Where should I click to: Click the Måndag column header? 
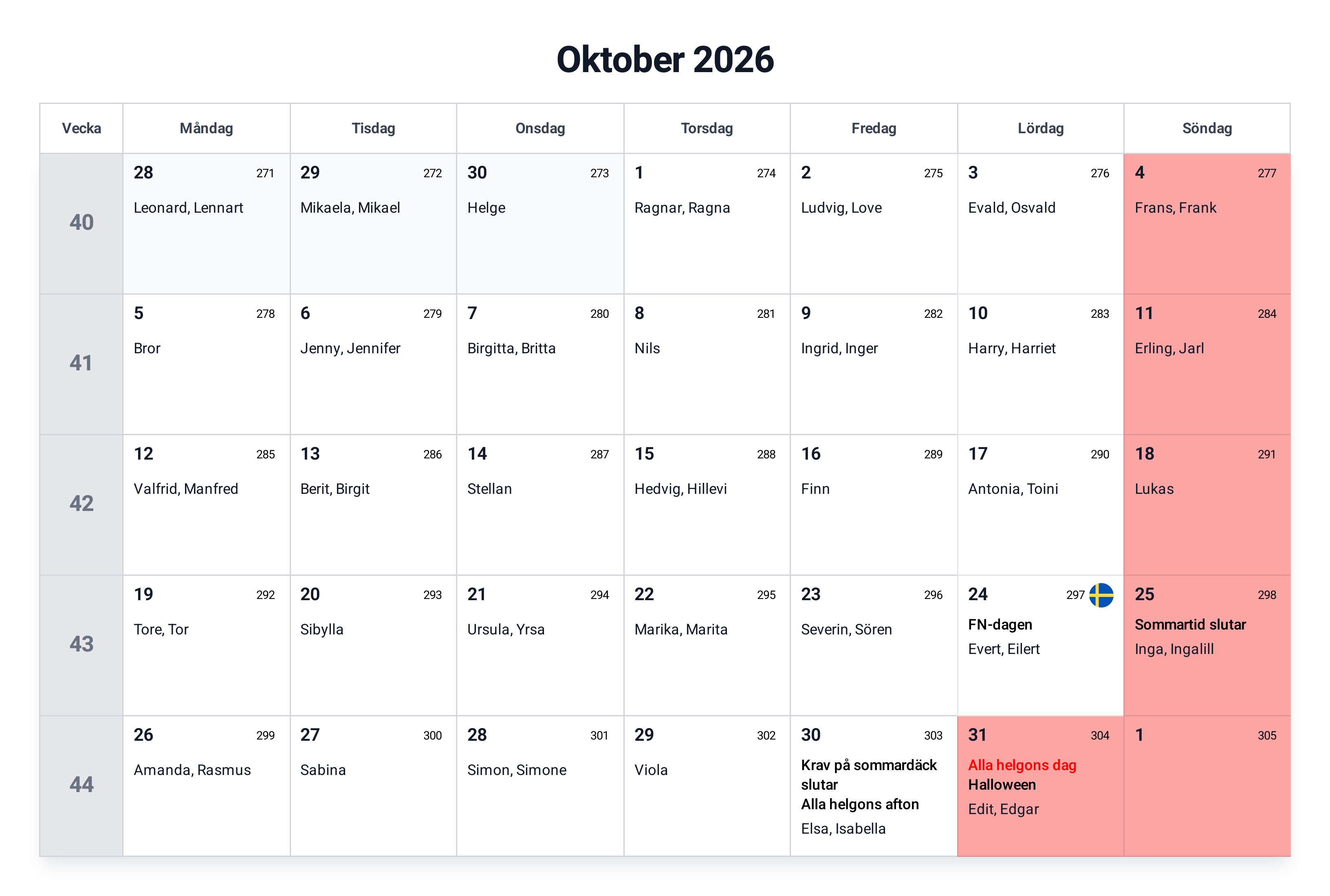(206, 128)
